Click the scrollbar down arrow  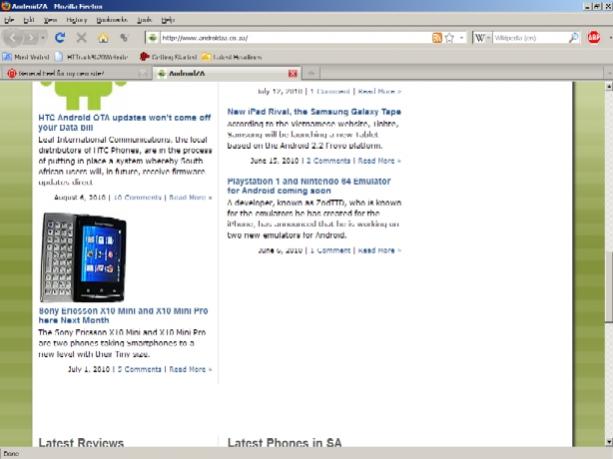[x=609, y=442]
